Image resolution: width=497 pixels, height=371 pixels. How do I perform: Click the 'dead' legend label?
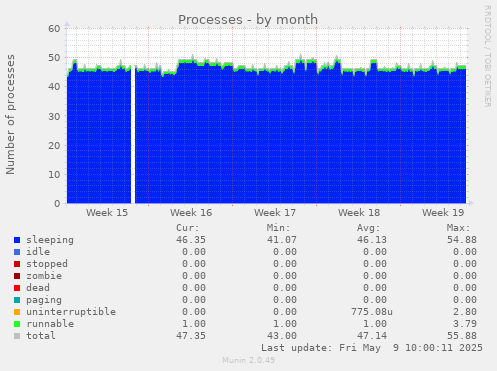38,288
